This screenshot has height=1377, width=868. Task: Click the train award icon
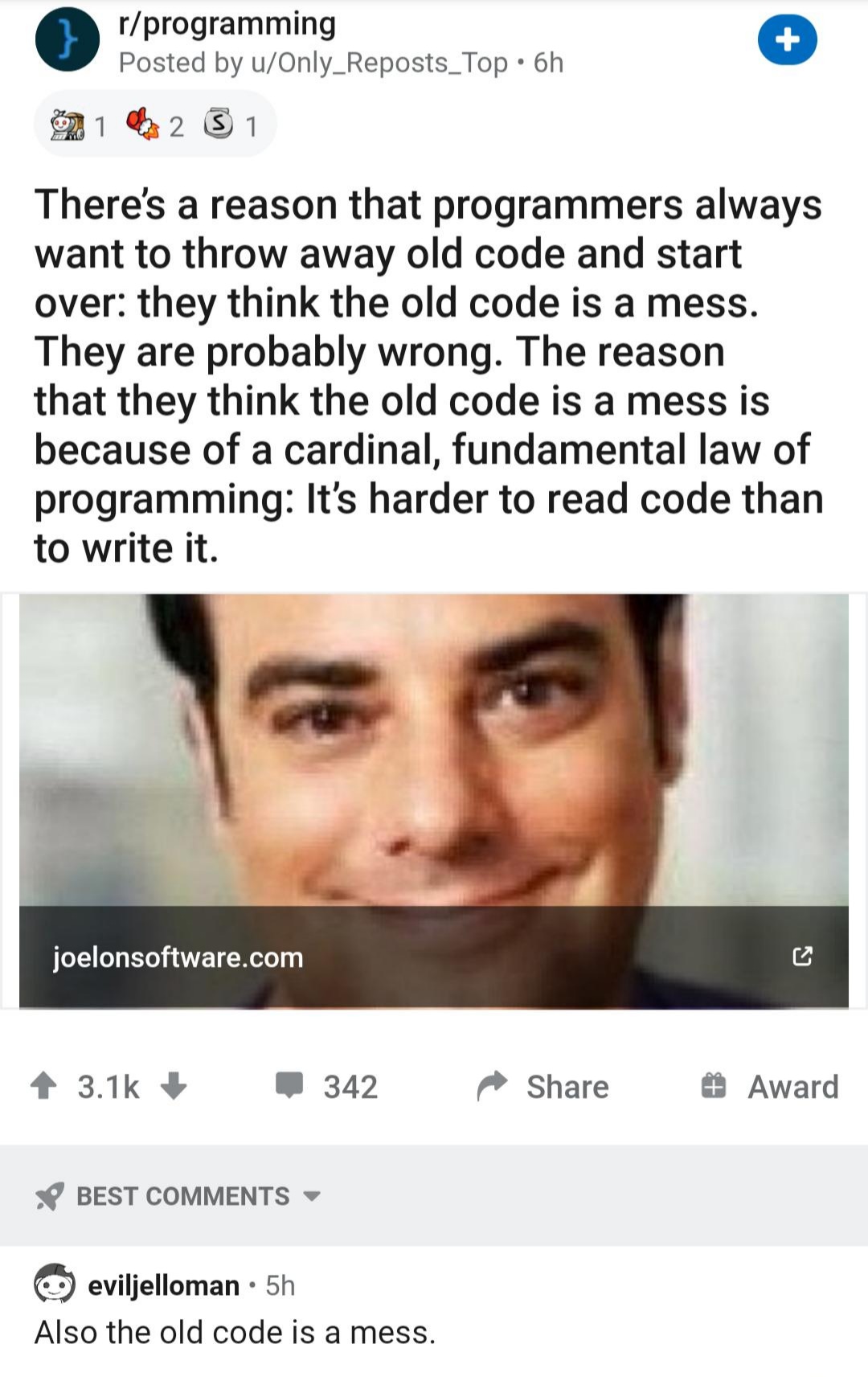pos(68,126)
